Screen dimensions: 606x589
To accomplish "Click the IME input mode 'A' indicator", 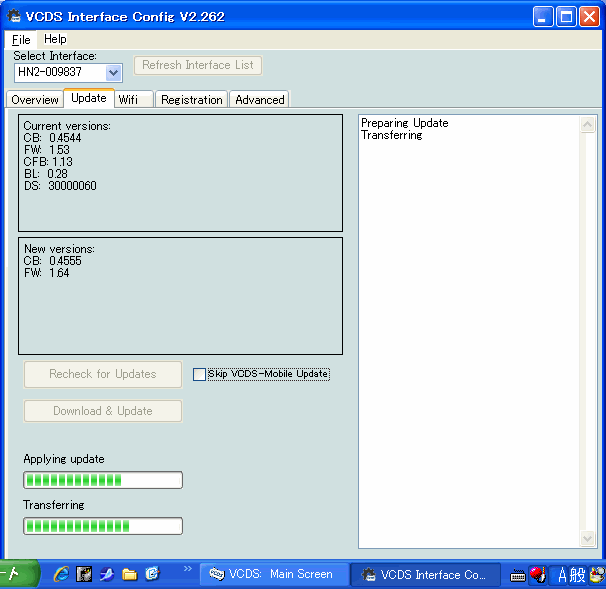I will (562, 575).
